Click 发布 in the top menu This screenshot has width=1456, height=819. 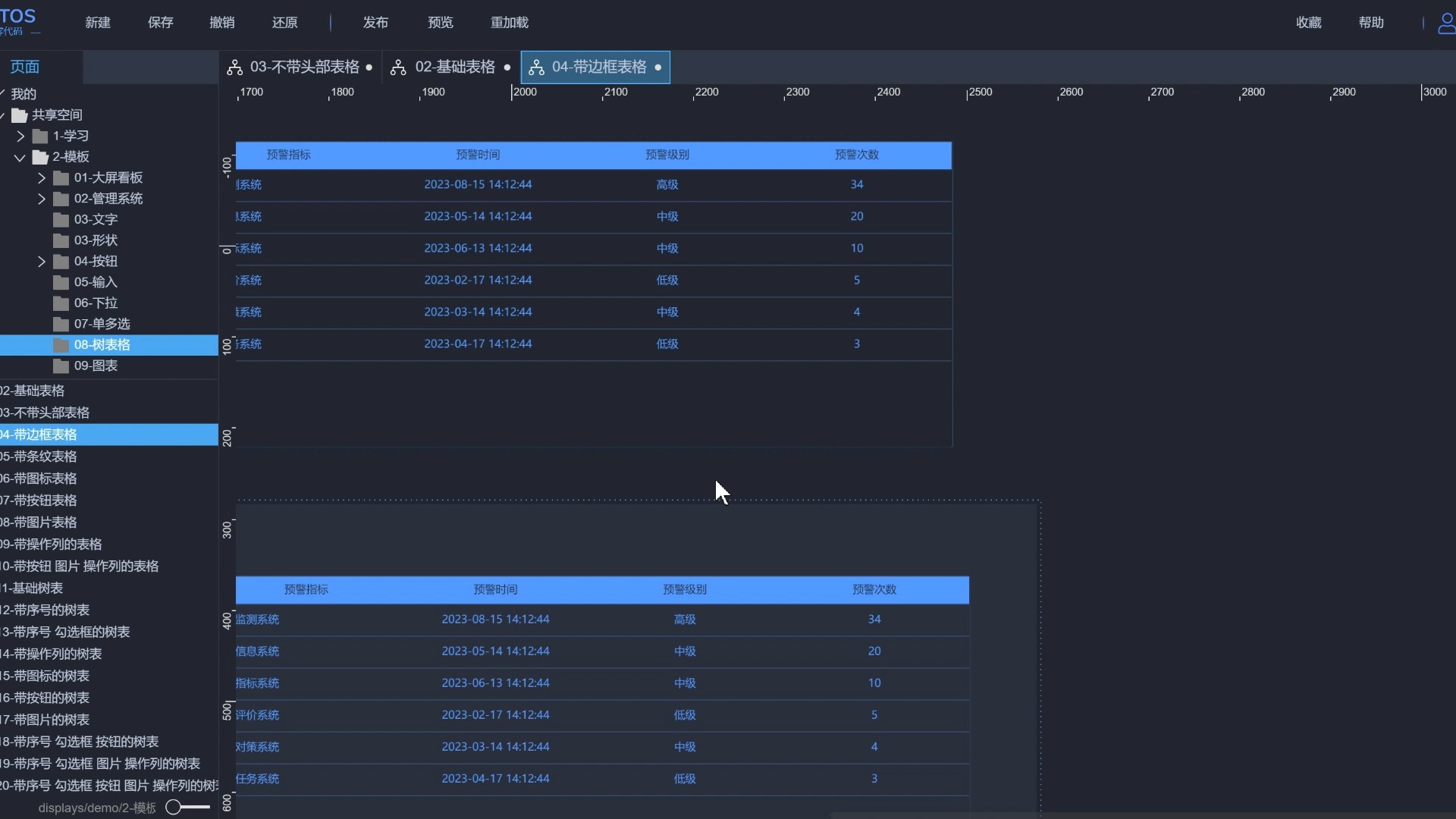coord(375,23)
